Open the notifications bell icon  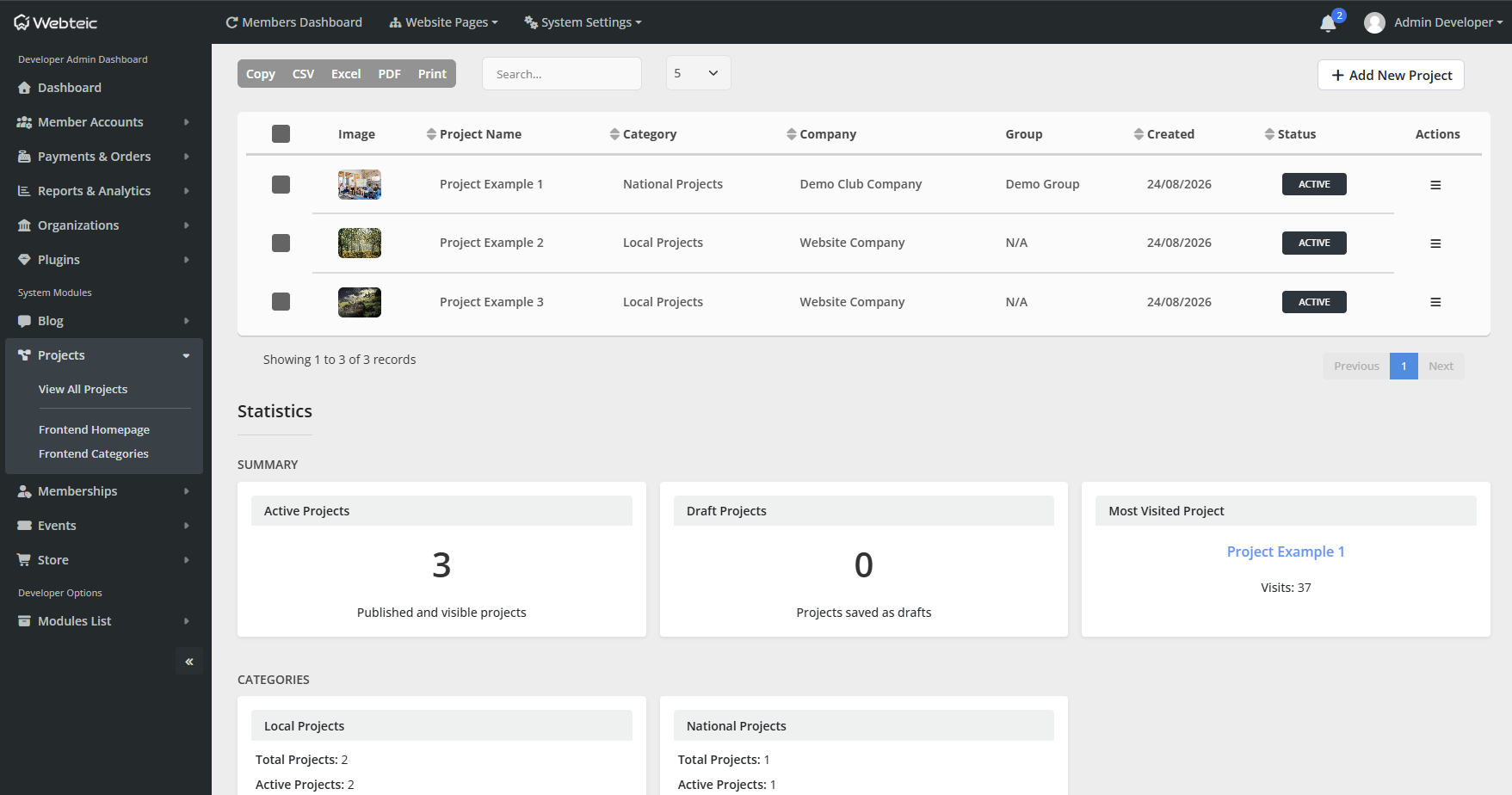(1328, 23)
